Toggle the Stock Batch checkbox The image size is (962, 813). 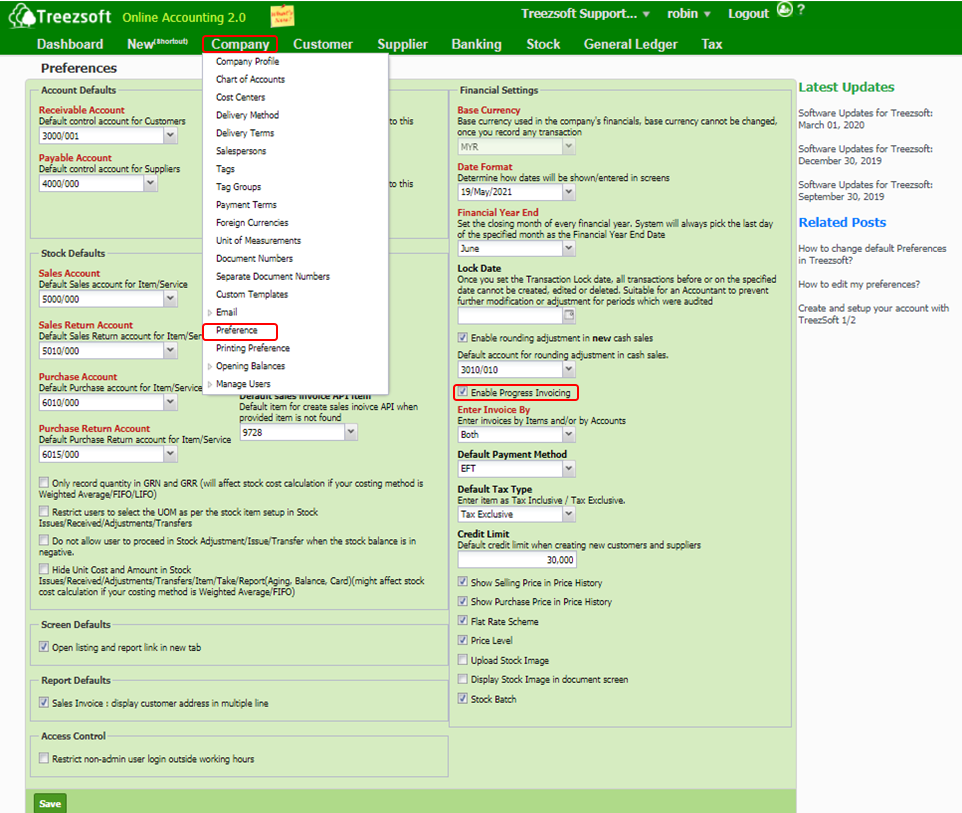pyautogui.click(x=463, y=698)
